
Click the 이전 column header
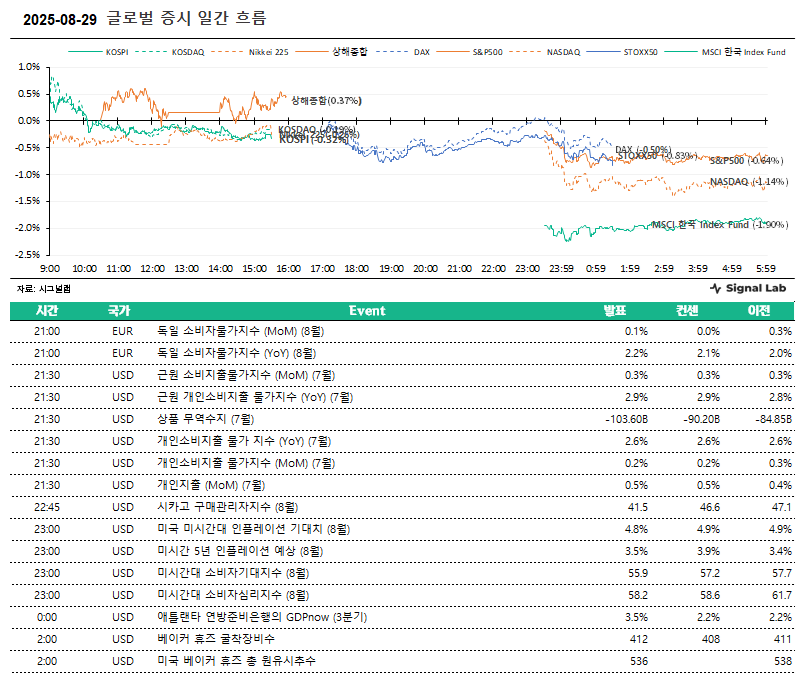tap(759, 311)
